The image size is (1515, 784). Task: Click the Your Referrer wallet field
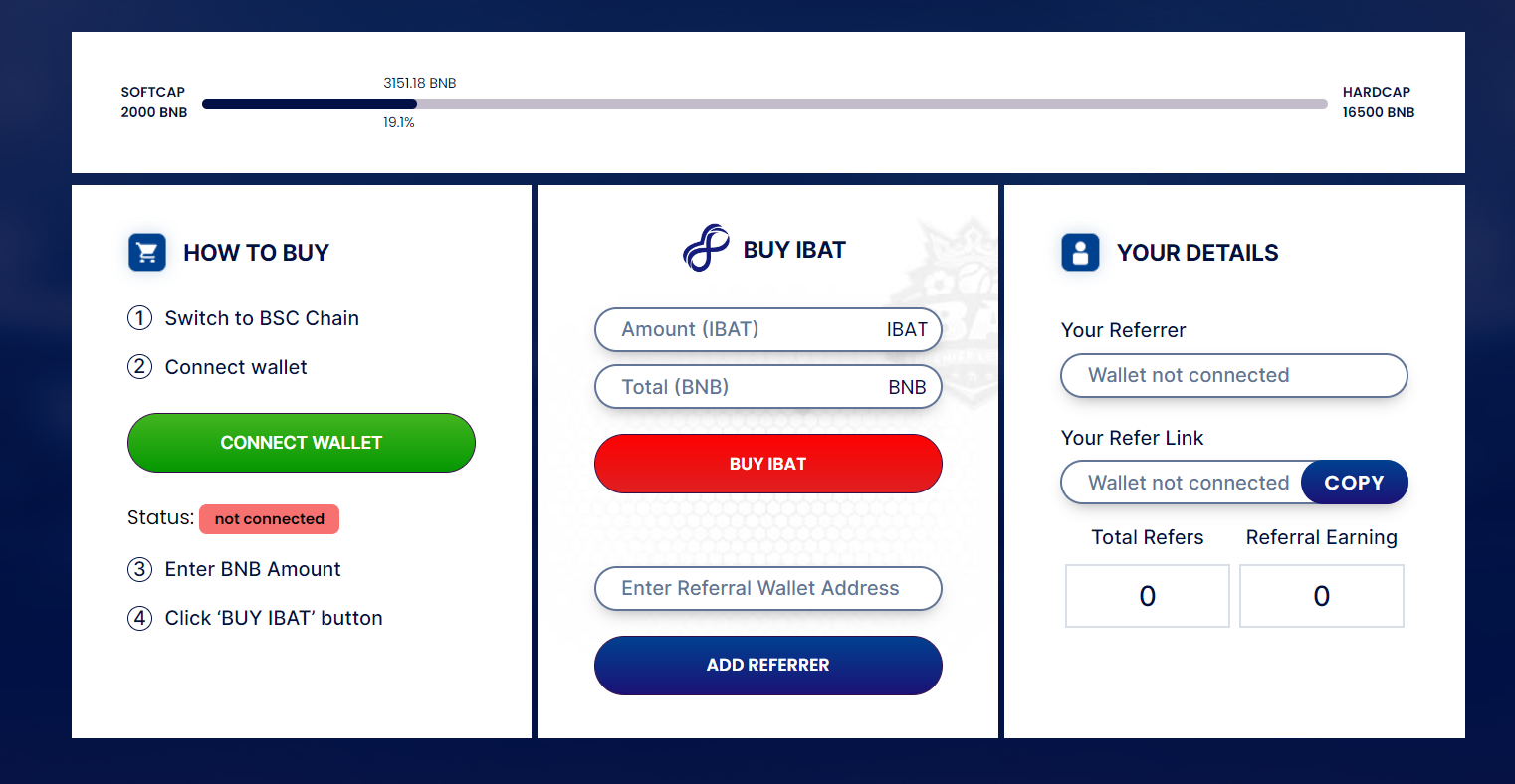pos(1234,376)
